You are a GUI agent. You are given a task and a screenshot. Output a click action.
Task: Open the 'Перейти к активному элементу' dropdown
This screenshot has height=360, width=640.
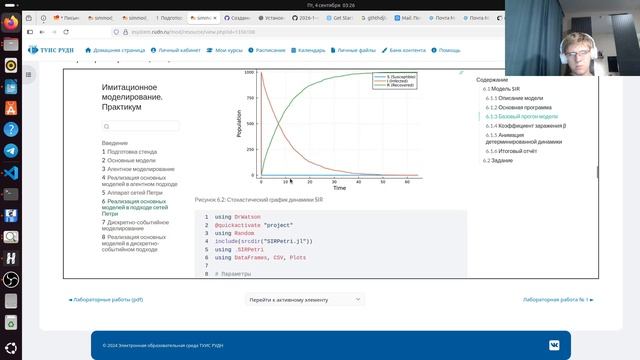click(x=305, y=300)
